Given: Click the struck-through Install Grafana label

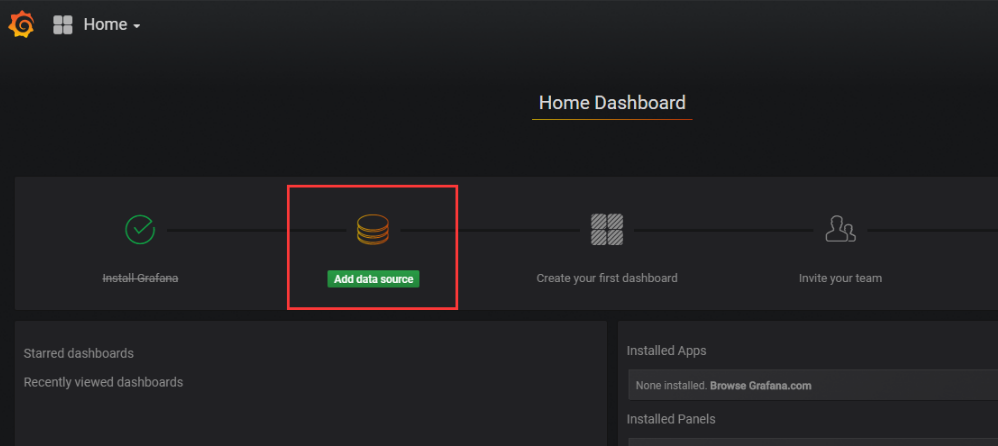Looking at the screenshot, I should point(140,278).
